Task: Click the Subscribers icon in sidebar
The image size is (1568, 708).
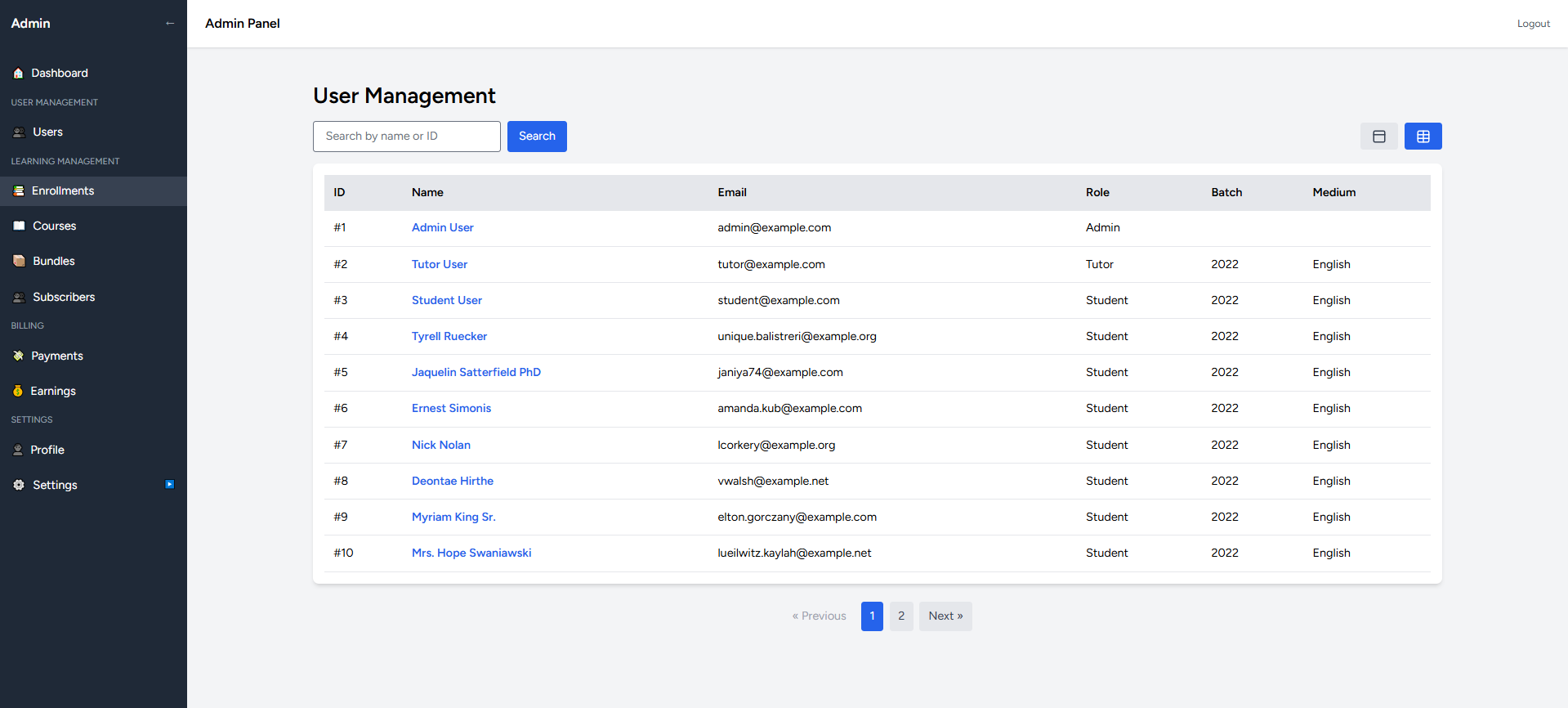Action: coord(19,298)
